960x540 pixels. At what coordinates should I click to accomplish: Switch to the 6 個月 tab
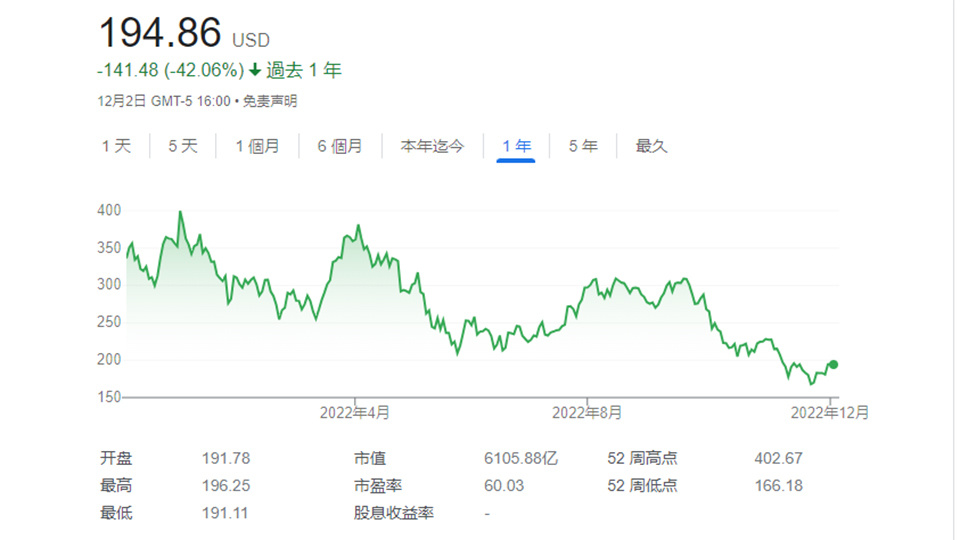[x=340, y=146]
